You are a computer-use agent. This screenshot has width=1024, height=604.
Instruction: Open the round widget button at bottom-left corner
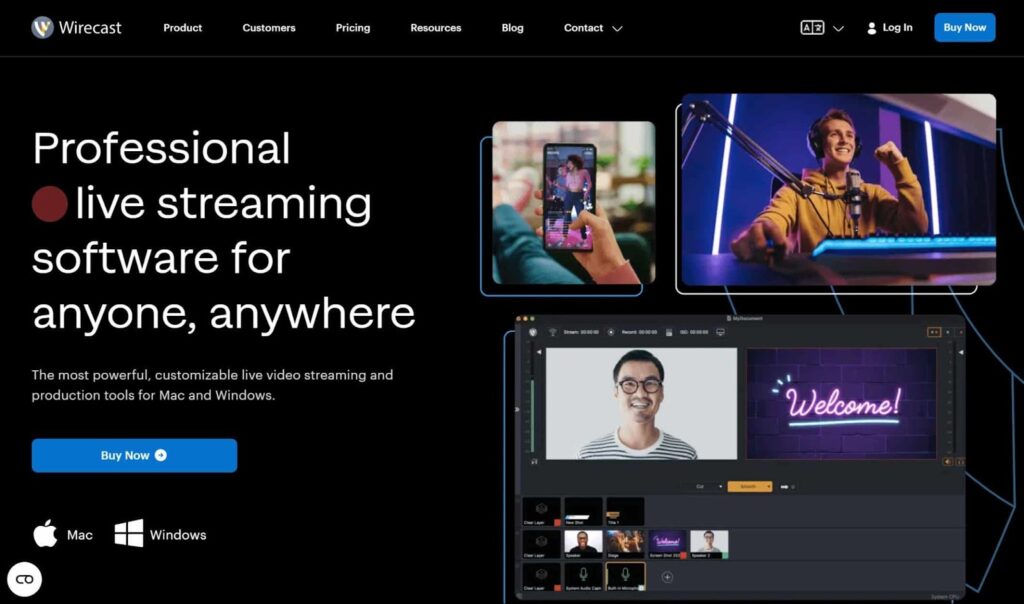[x=25, y=579]
